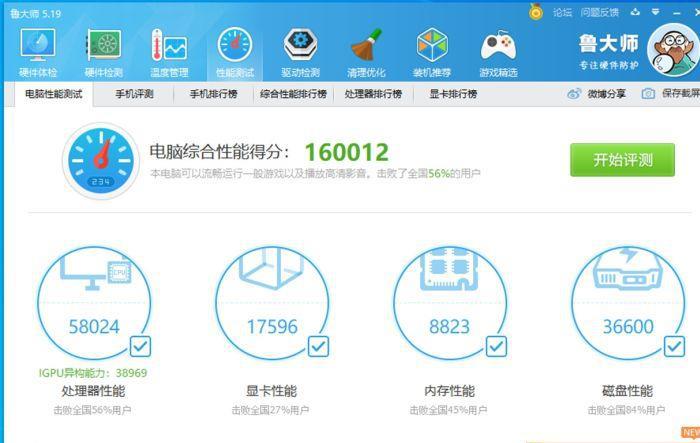
Task: Uncheck the 磁盘性能 test checkbox
Action: [674, 347]
